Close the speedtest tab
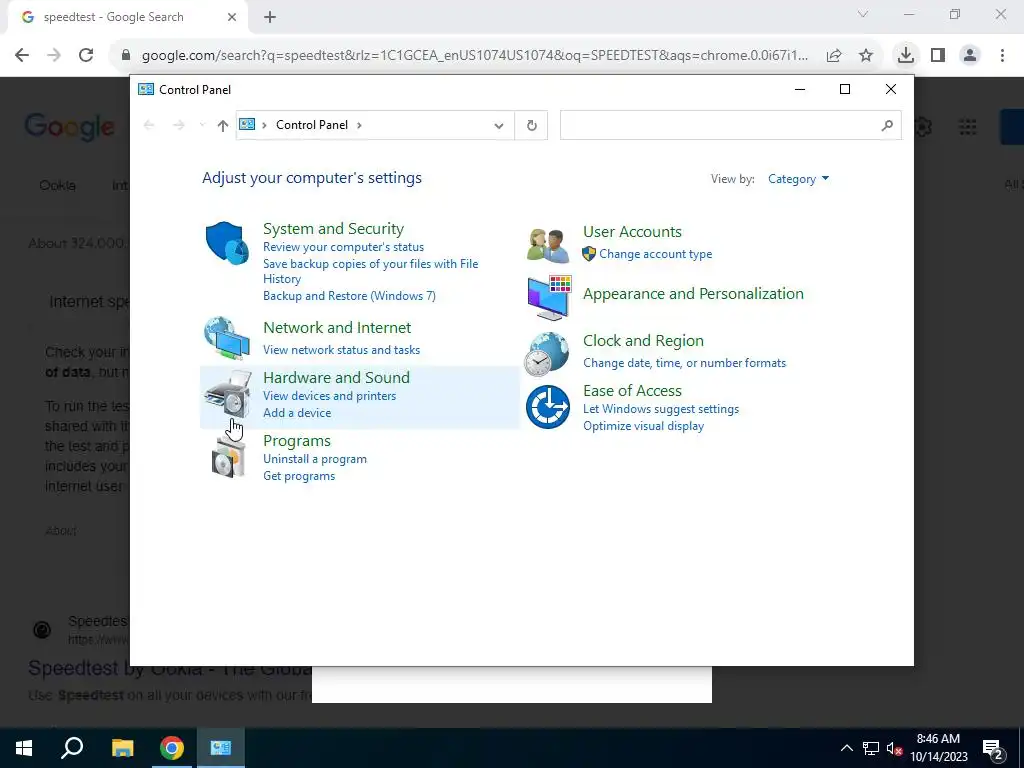The width and height of the screenshot is (1024, 768). (232, 17)
